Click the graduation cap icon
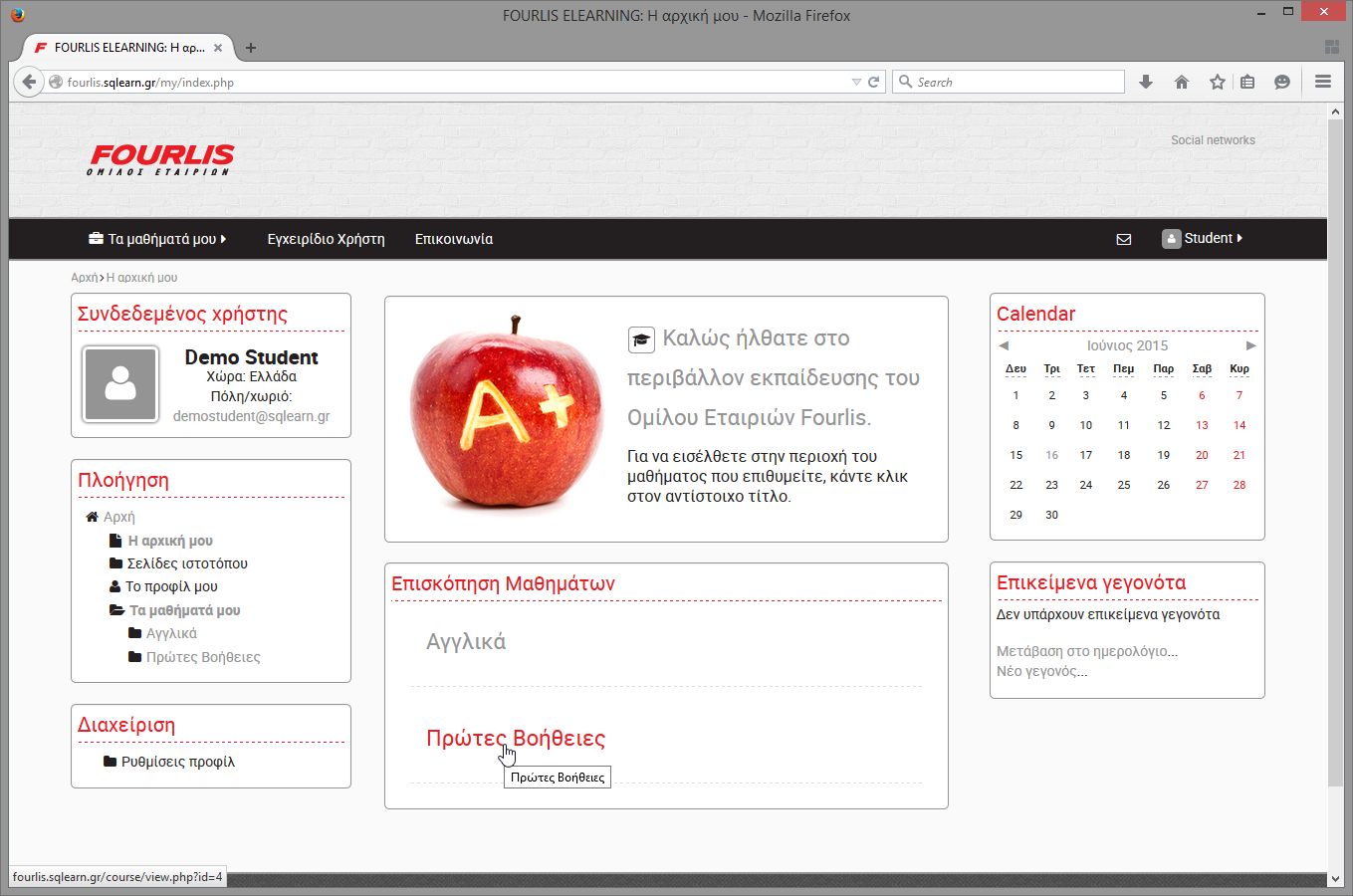Image resolution: width=1353 pixels, height=896 pixels. coord(641,339)
